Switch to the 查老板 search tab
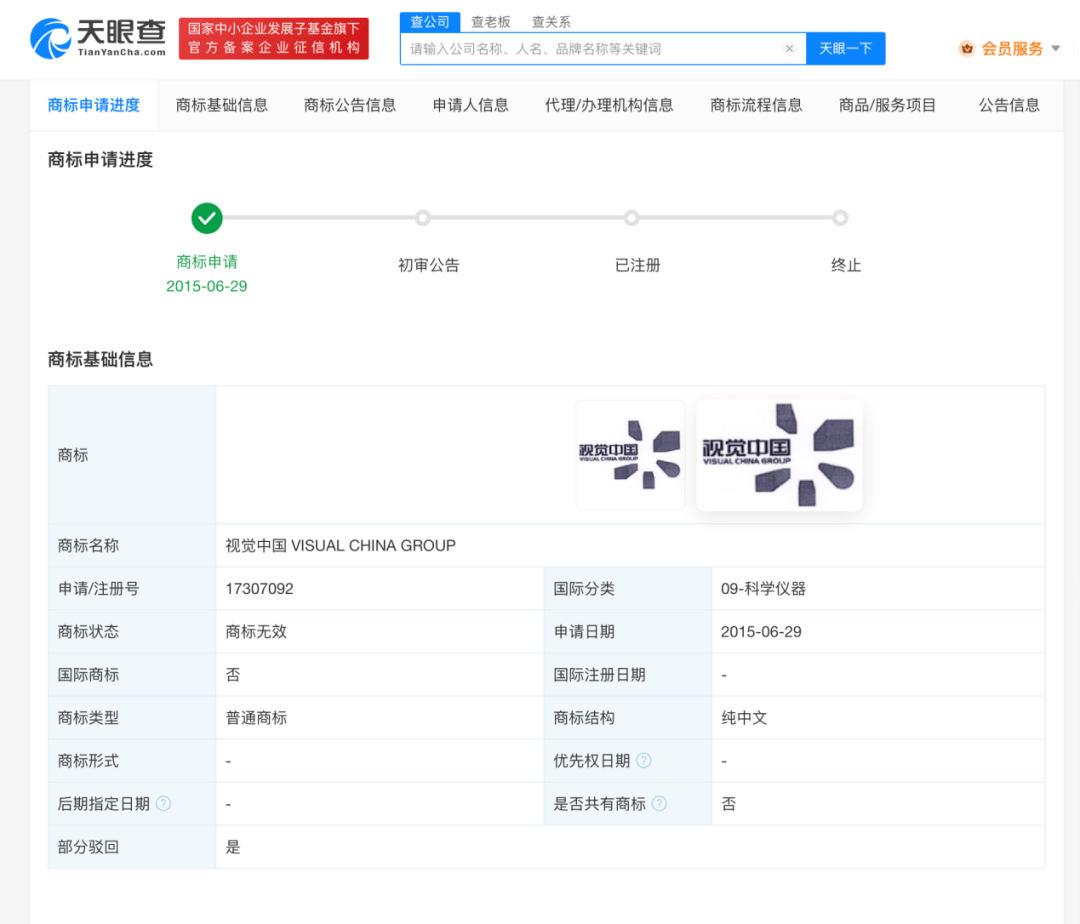This screenshot has height=924, width=1080. (x=491, y=22)
